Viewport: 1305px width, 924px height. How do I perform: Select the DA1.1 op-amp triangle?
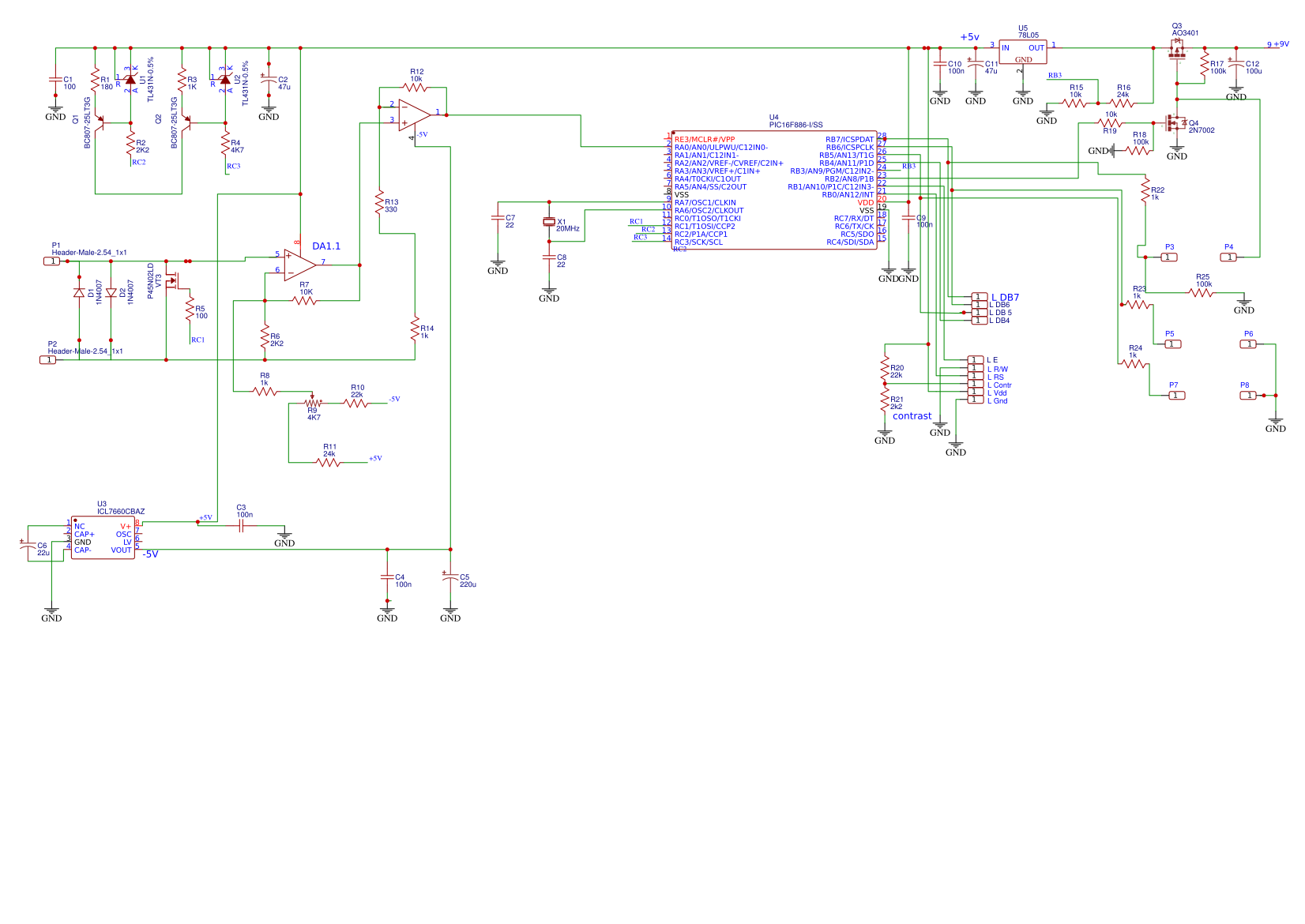[300, 265]
